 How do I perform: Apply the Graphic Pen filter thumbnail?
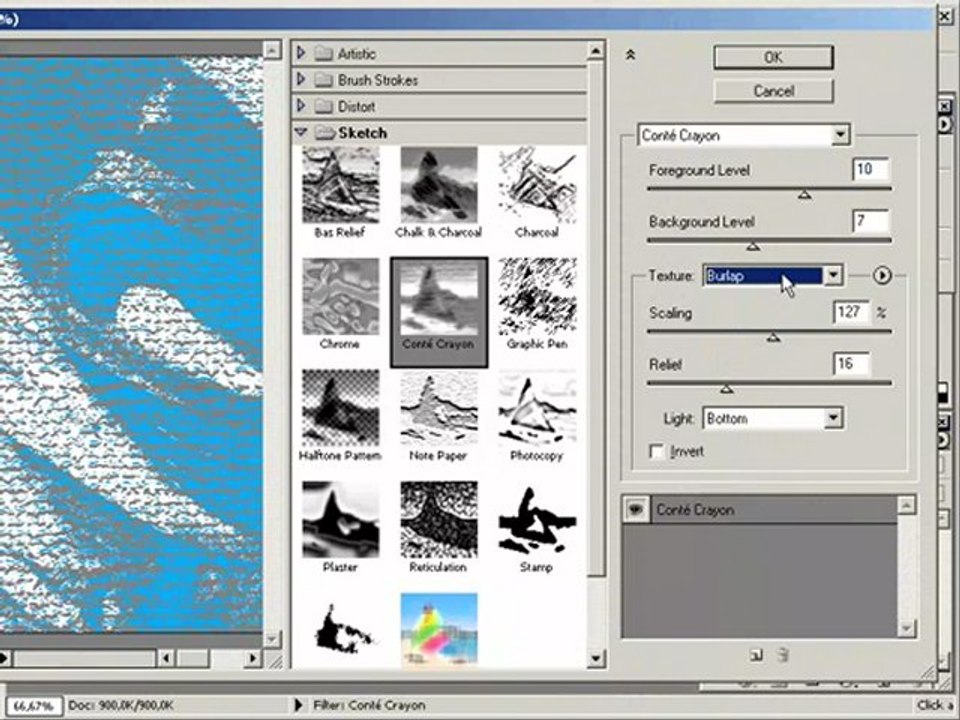[x=537, y=297]
